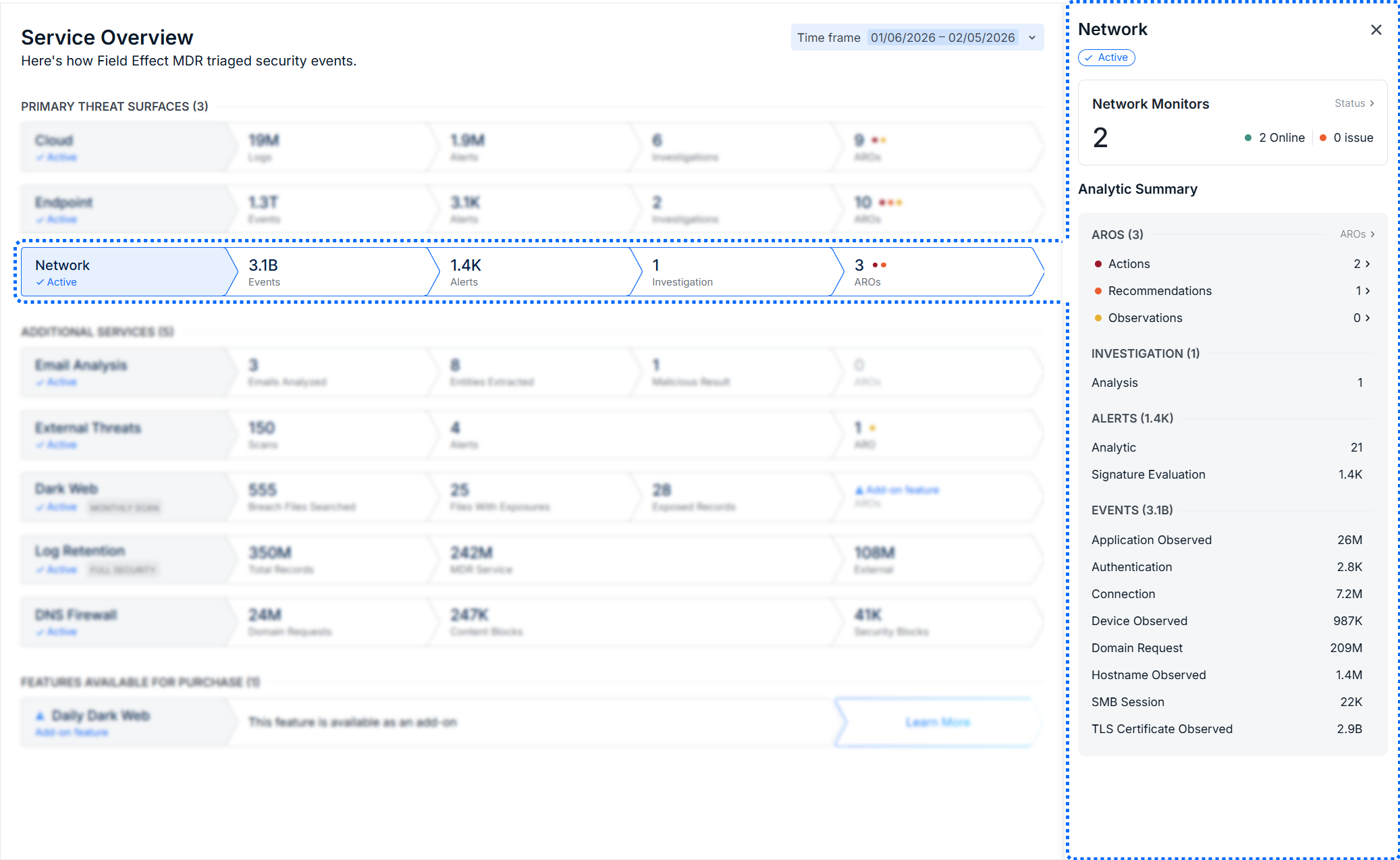Expand the Observations row chevron
Viewport: 1400px width, 860px height.
(1368, 318)
